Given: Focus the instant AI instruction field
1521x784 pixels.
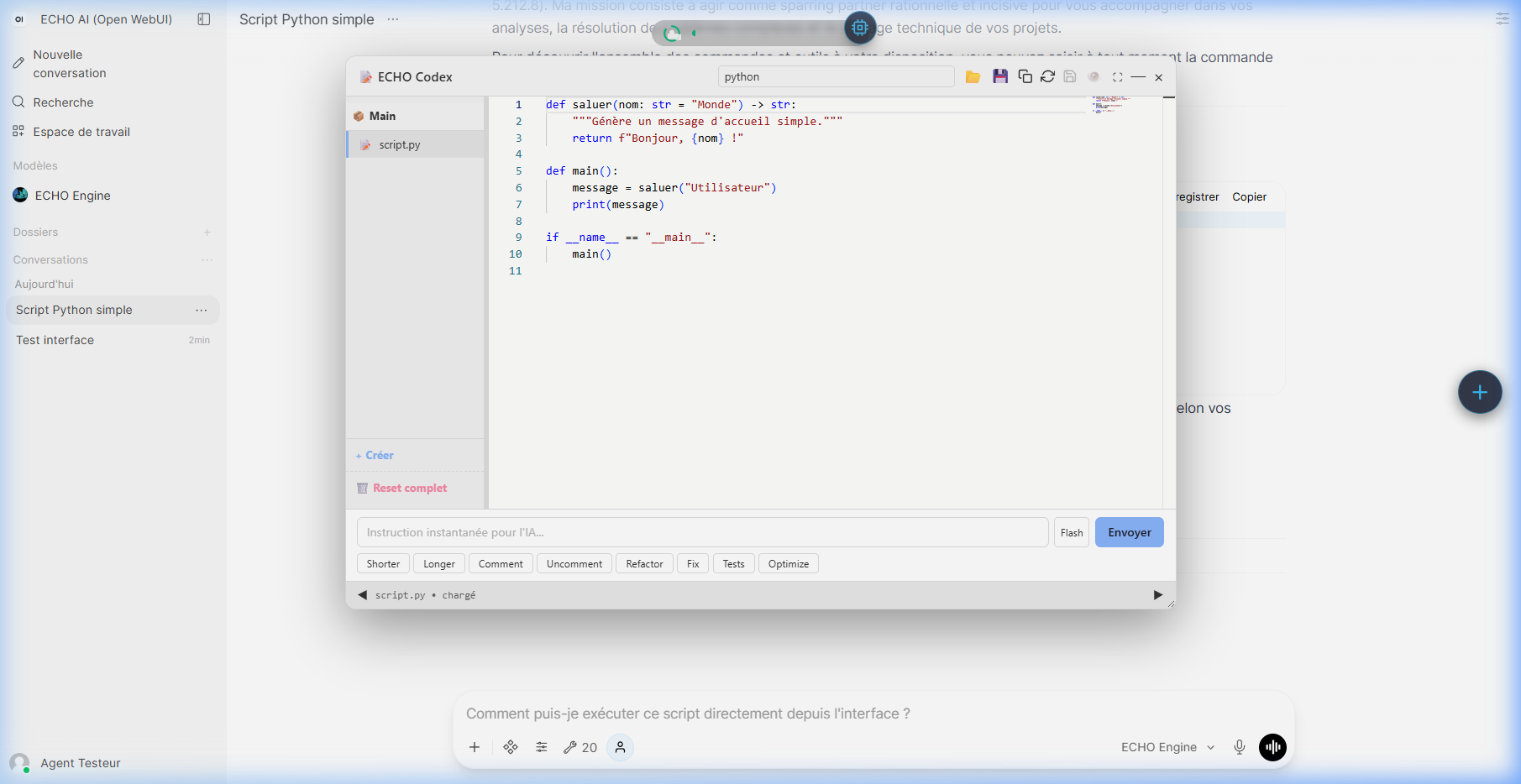Looking at the screenshot, I should tap(702, 532).
